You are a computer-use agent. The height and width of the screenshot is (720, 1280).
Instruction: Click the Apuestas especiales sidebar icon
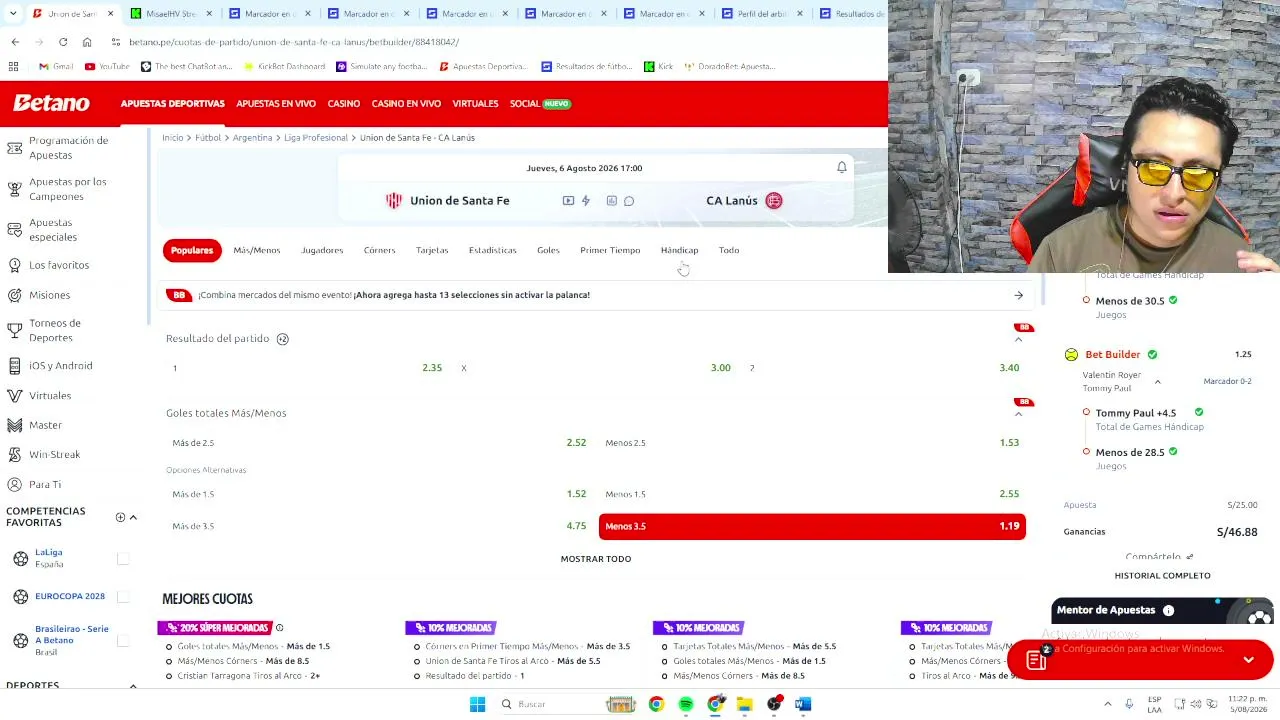15,230
